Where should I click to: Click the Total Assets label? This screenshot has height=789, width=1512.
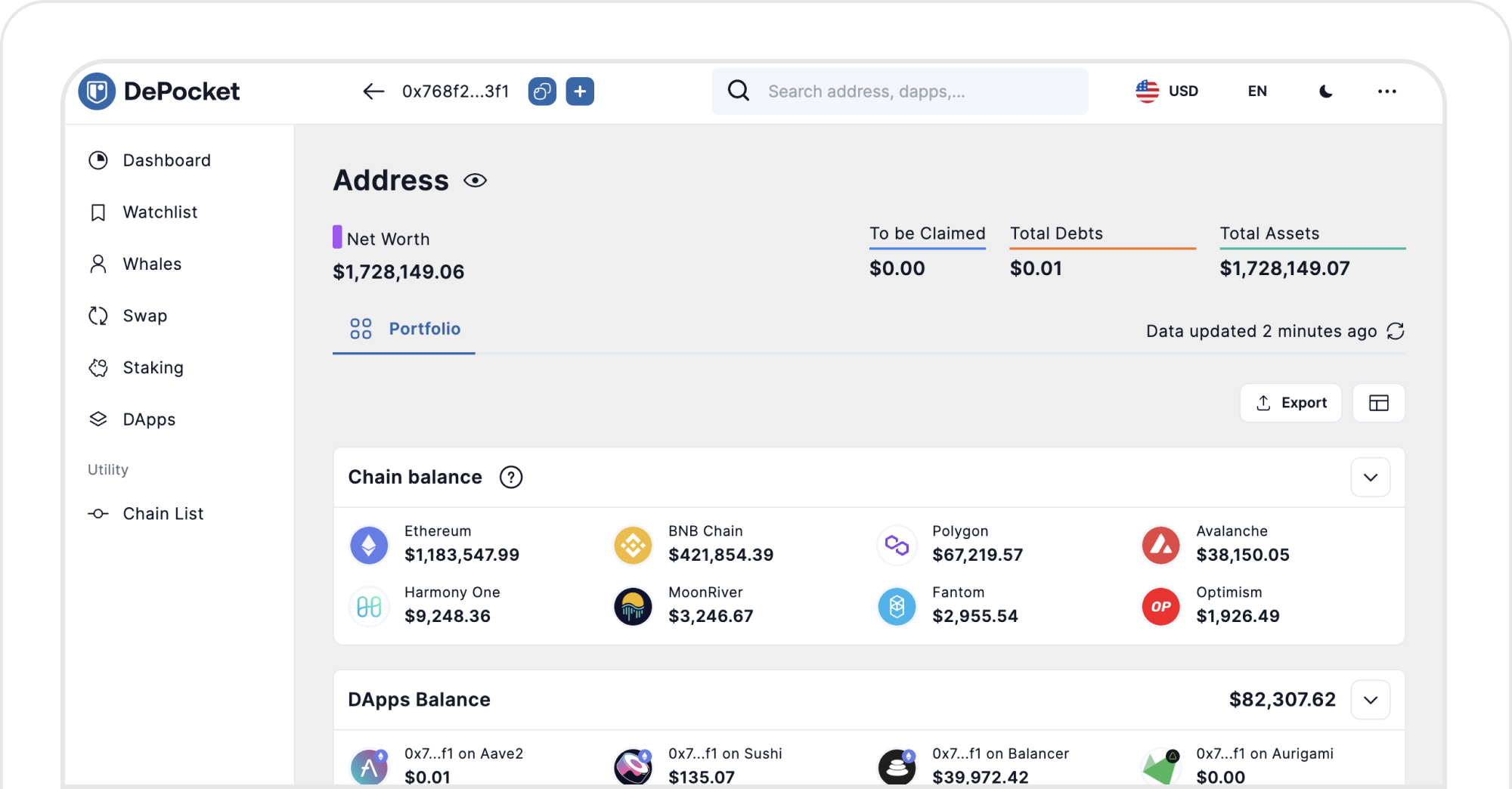click(1269, 234)
